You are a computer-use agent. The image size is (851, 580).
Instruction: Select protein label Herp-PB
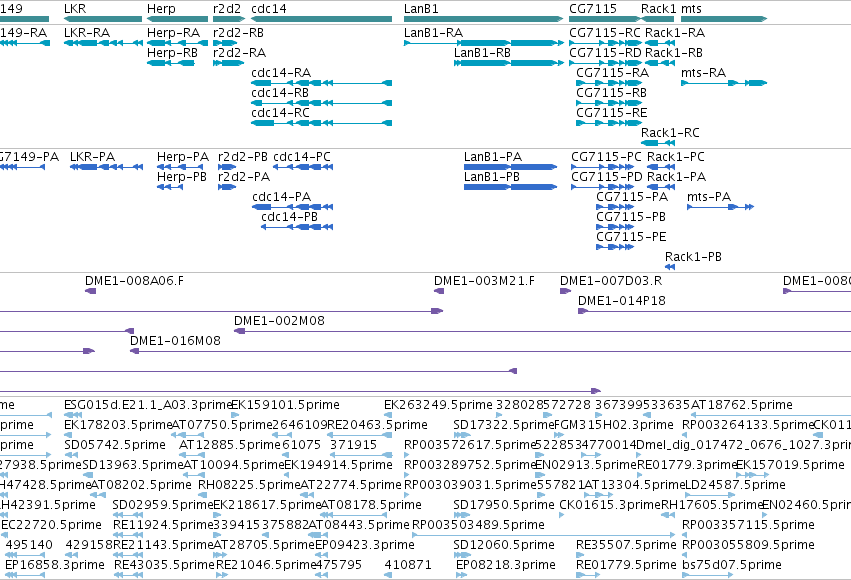[x=182, y=177]
